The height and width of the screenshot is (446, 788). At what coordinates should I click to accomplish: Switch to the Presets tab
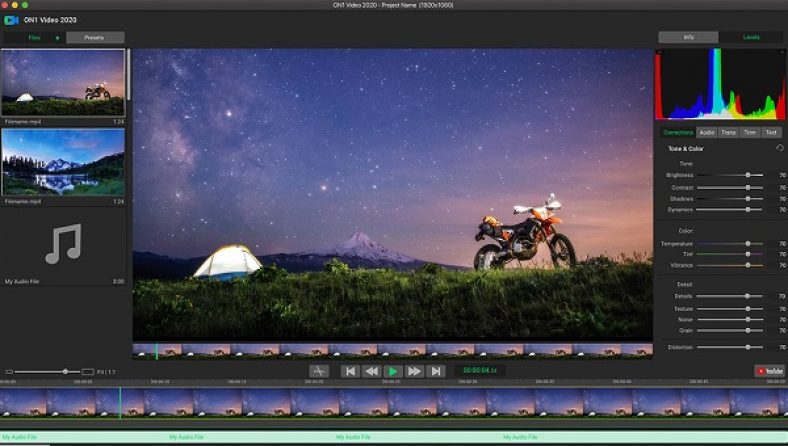coord(95,38)
